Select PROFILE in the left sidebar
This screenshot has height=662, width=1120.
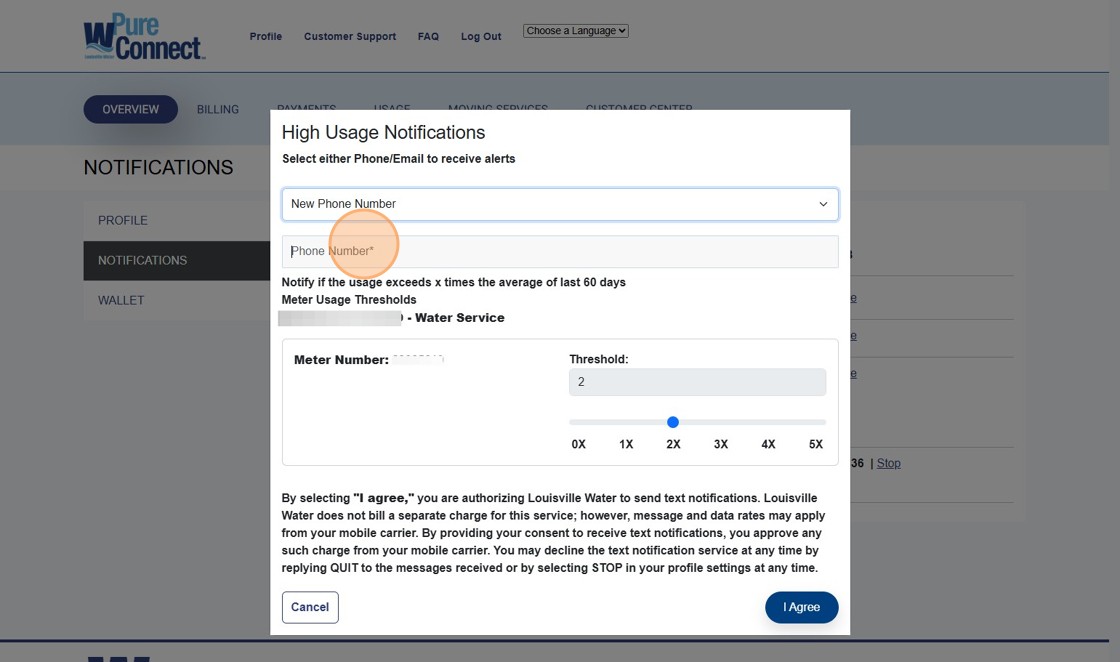(123, 220)
